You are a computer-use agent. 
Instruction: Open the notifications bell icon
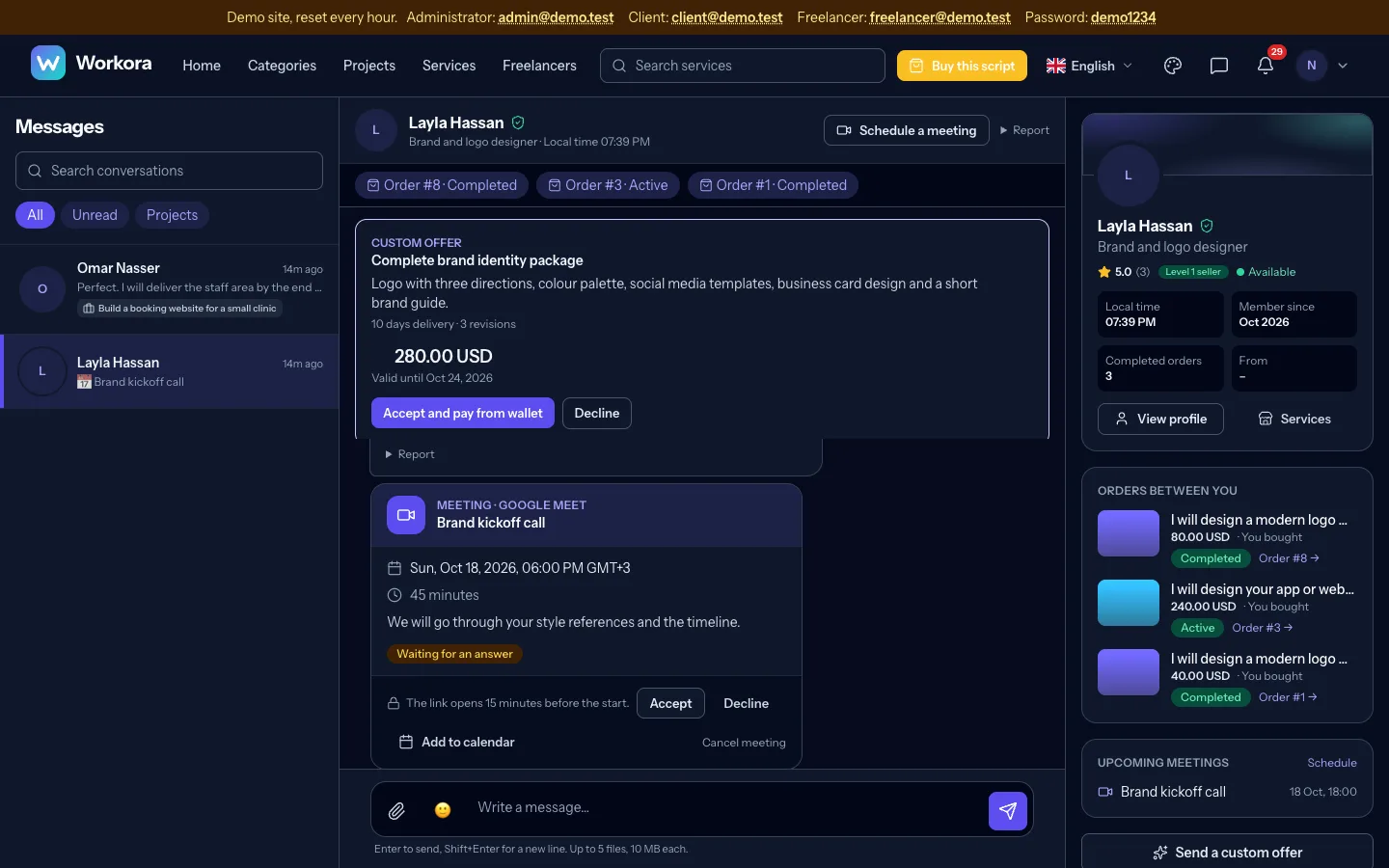tap(1266, 66)
